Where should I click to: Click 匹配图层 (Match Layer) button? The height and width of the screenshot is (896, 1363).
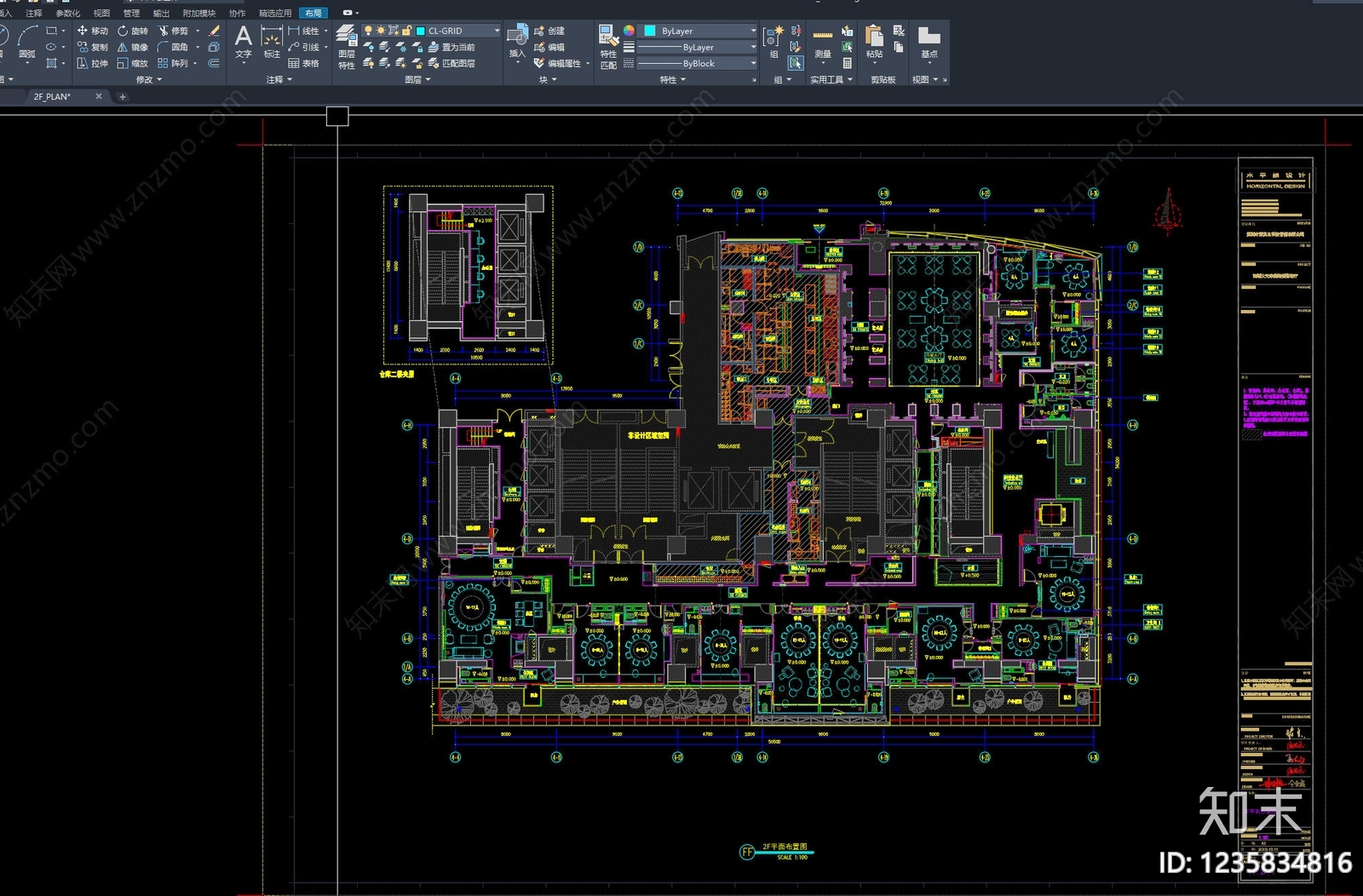point(451,63)
